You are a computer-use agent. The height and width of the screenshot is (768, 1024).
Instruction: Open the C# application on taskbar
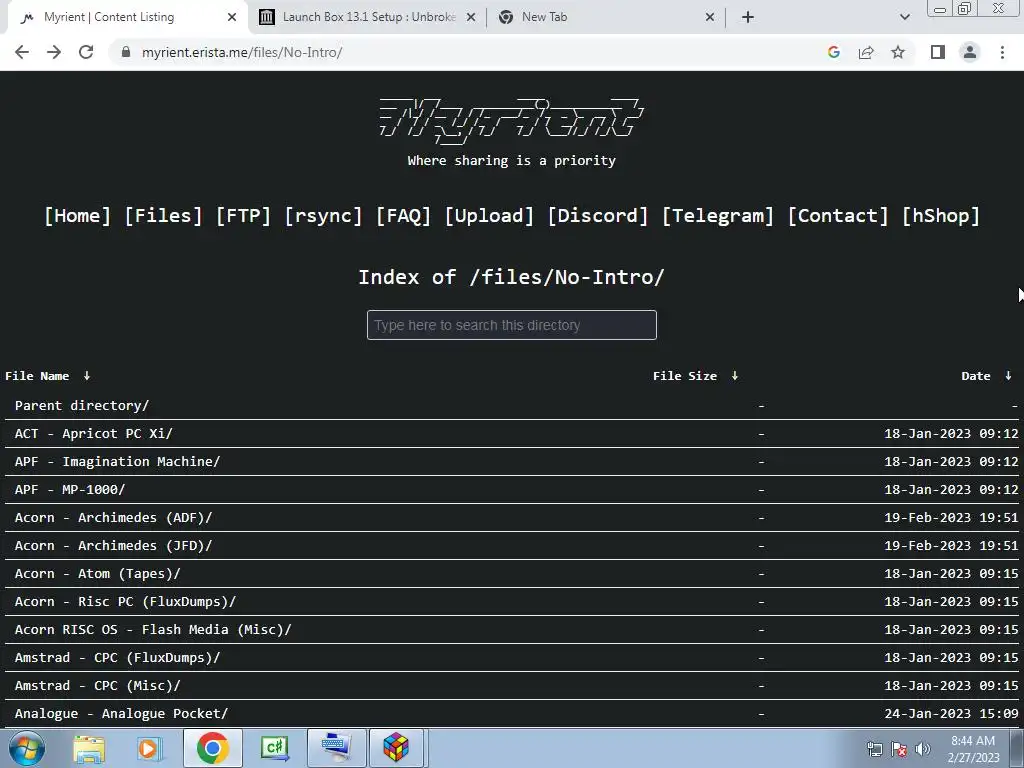274,748
